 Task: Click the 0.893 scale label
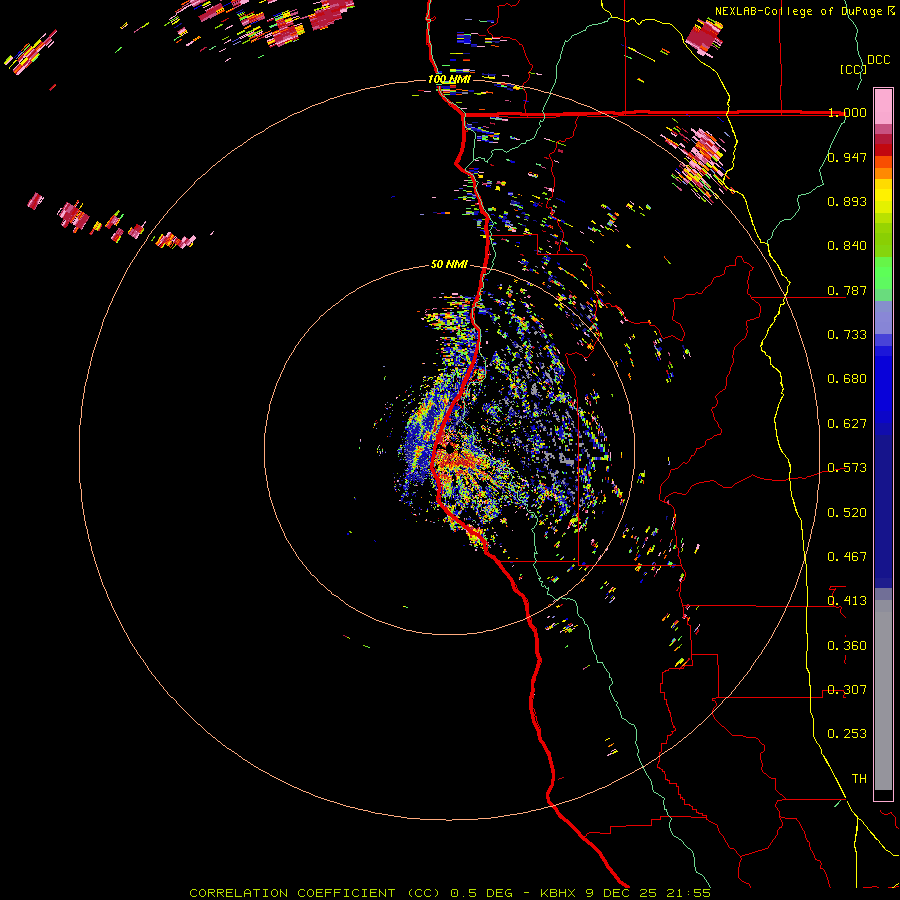[847, 201]
